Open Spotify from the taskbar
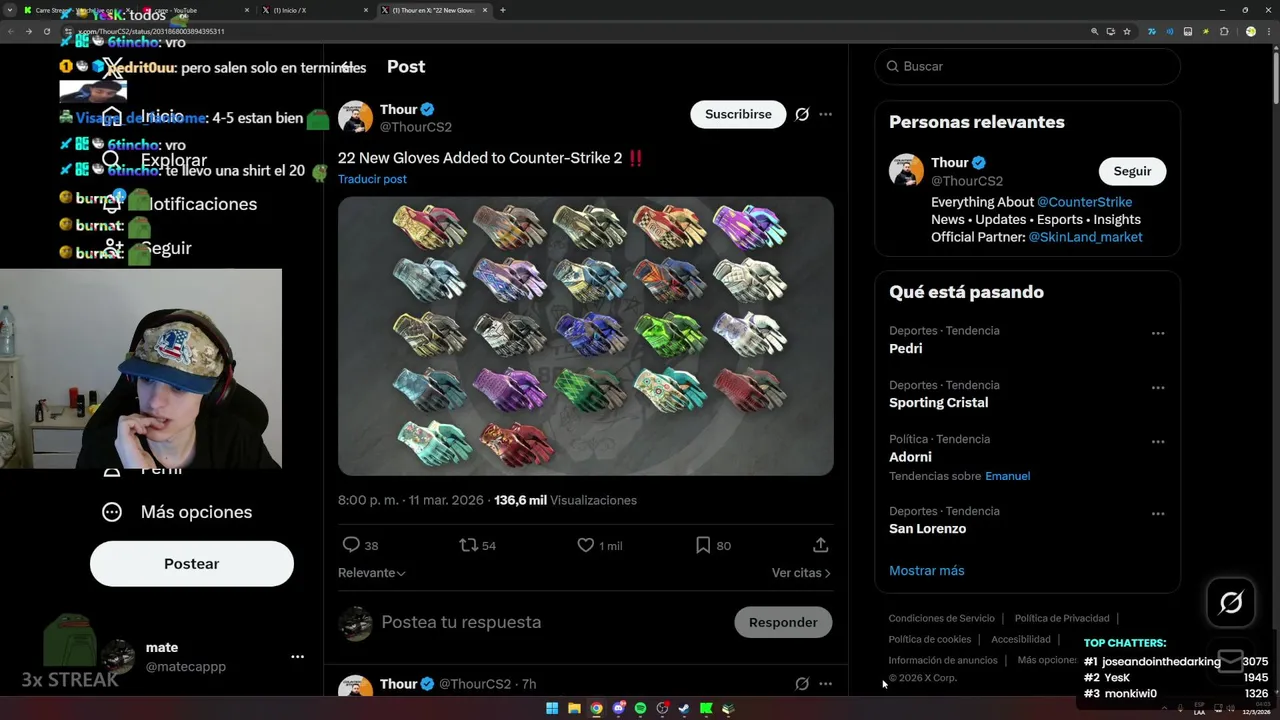The height and width of the screenshot is (720, 1280). [x=640, y=709]
